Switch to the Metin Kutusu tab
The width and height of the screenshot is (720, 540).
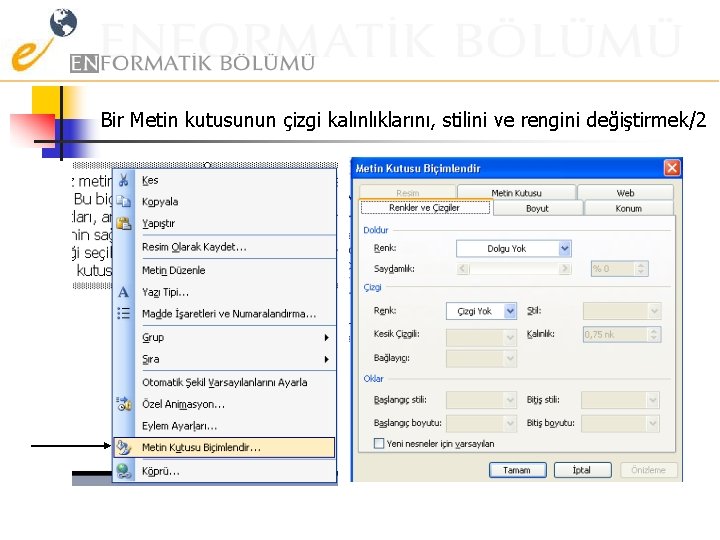click(516, 192)
